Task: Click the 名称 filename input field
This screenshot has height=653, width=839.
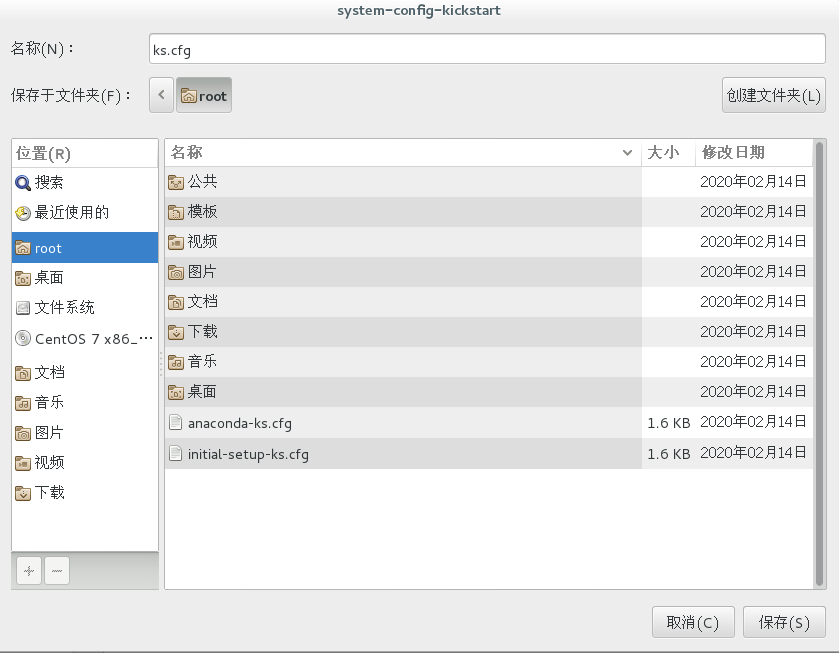Action: coord(487,49)
